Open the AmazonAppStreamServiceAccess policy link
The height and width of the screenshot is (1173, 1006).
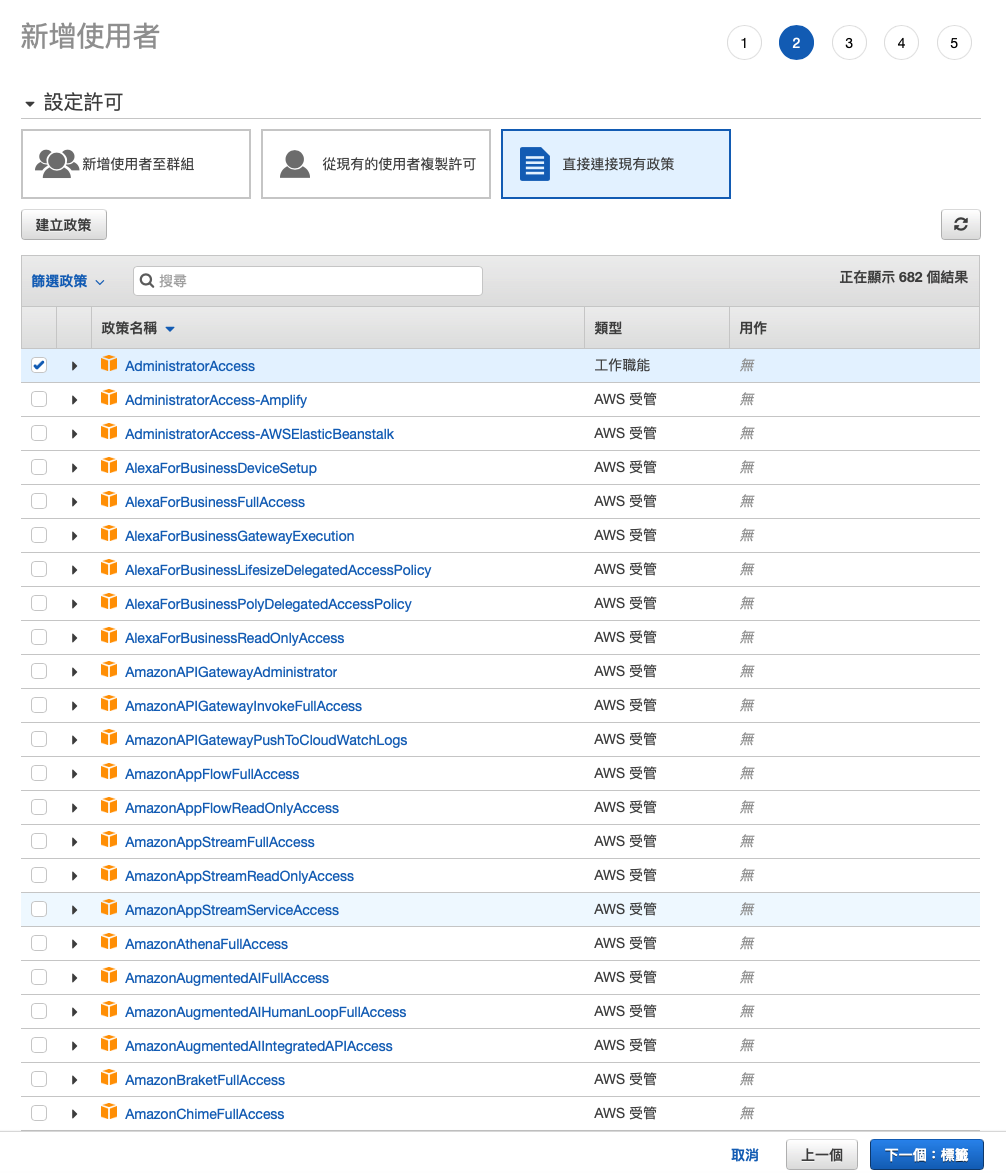tap(232, 910)
